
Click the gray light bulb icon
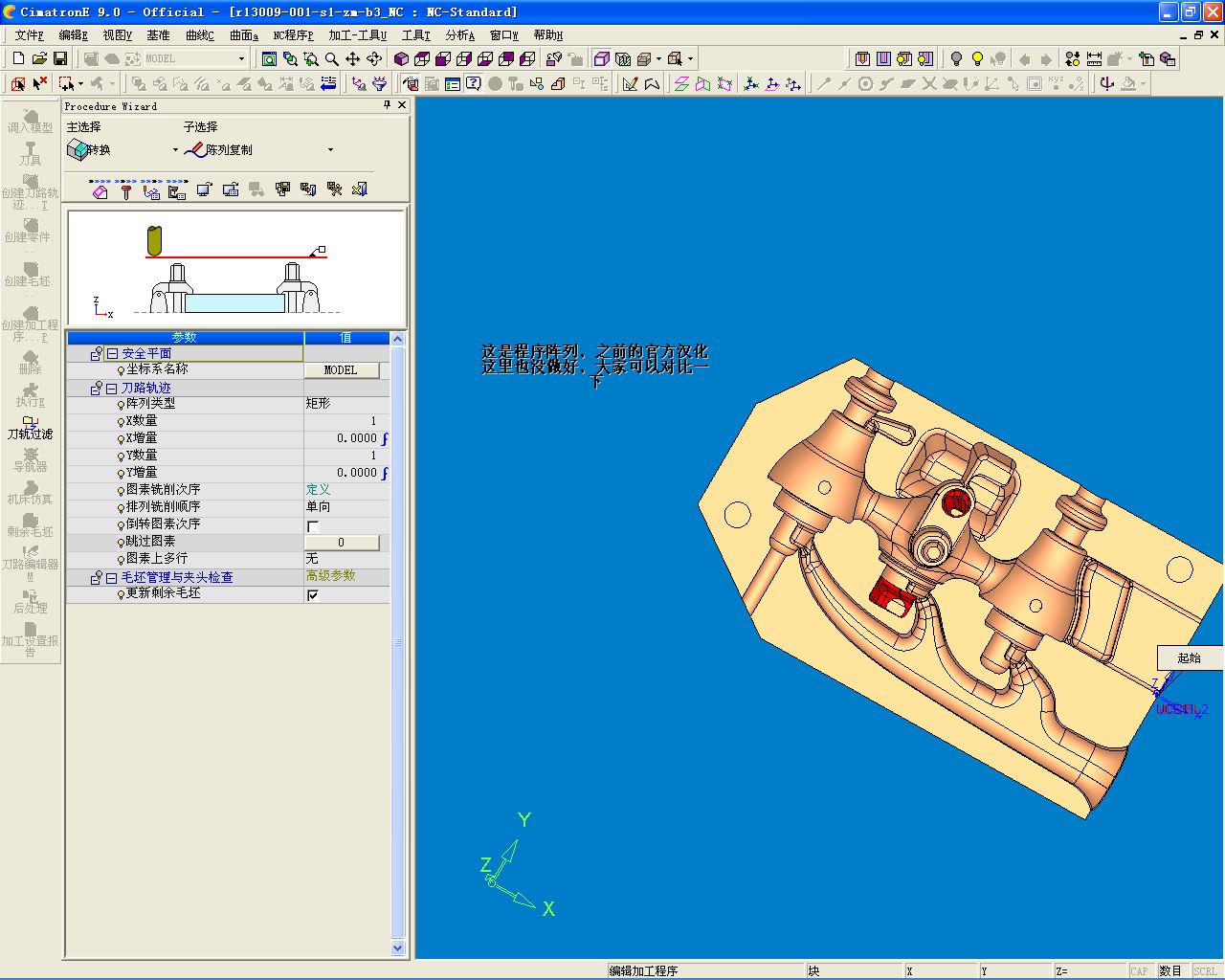pyautogui.click(x=956, y=59)
